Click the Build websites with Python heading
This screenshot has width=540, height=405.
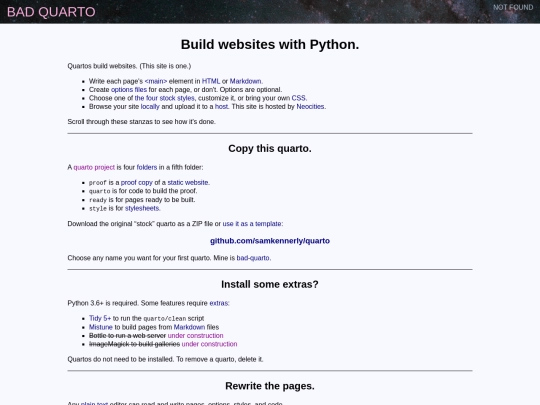click(x=270, y=44)
